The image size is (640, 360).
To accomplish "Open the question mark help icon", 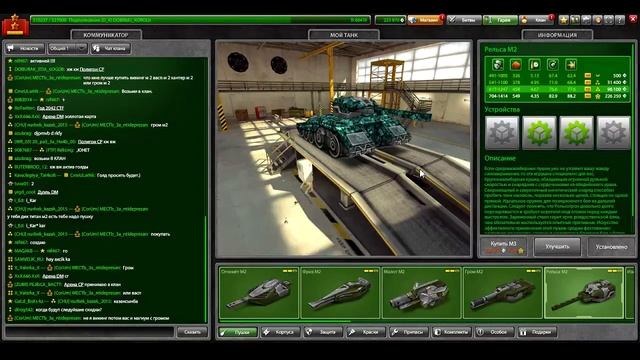I will [x=620, y=20].
